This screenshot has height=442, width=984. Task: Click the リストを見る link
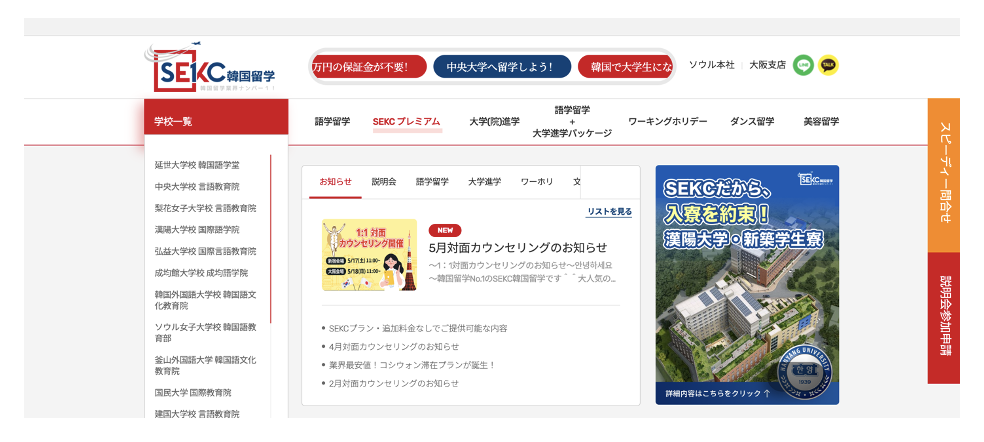609,212
